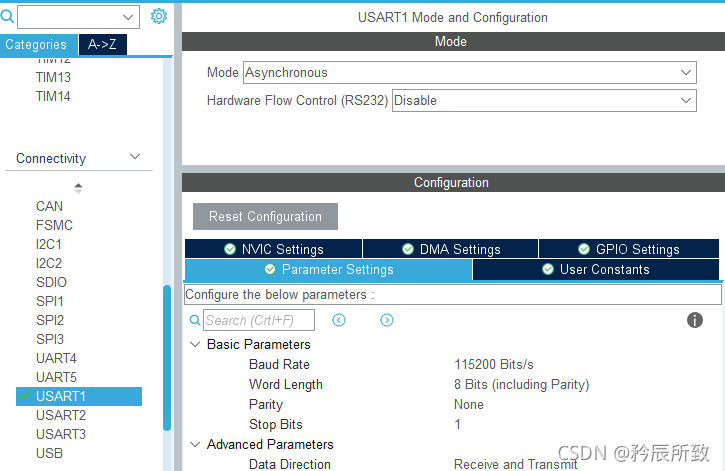Viewport: 725px width, 471px height.
Task: Click the Search (Ctrl+F) parameter field
Action: [x=259, y=320]
